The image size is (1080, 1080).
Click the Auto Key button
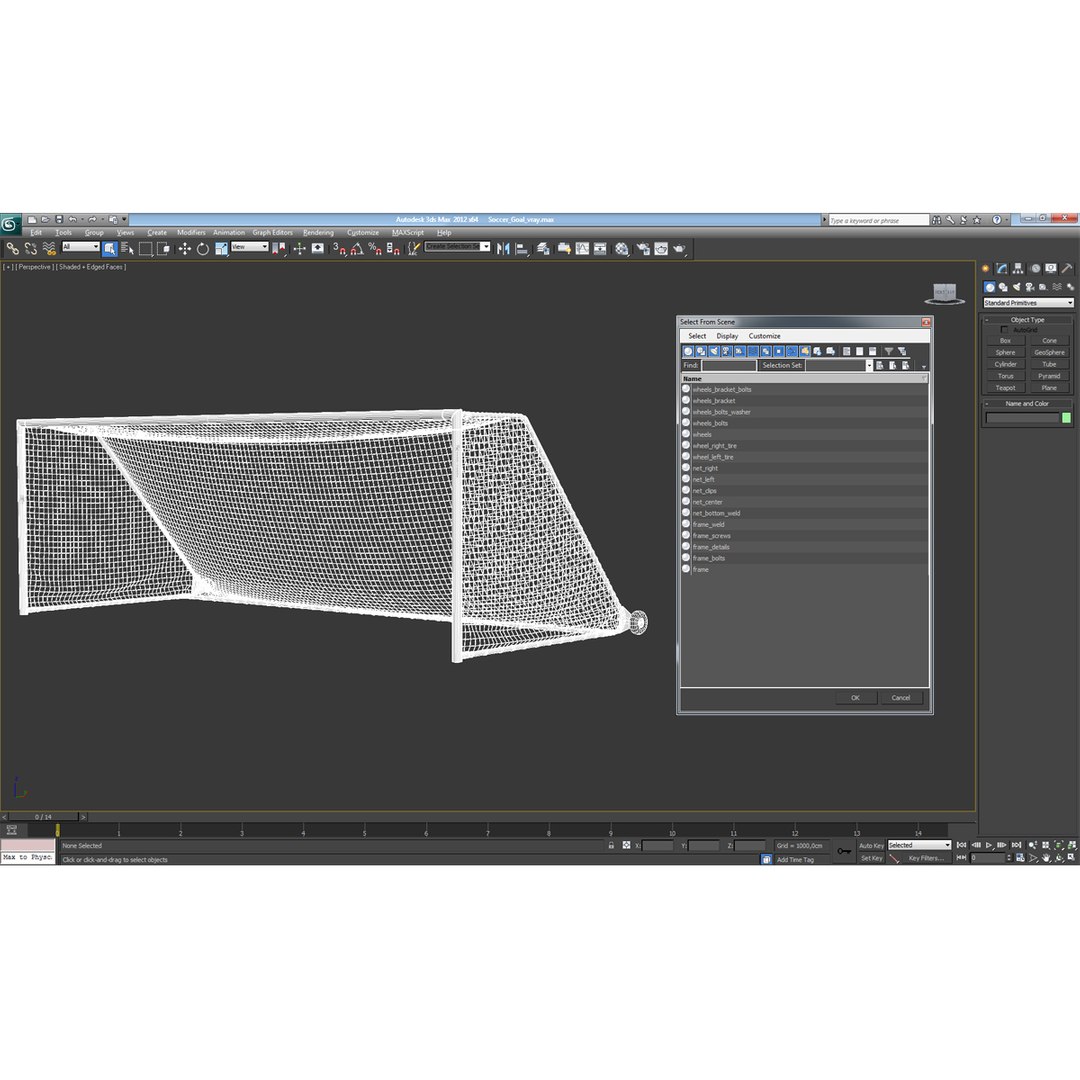(871, 845)
